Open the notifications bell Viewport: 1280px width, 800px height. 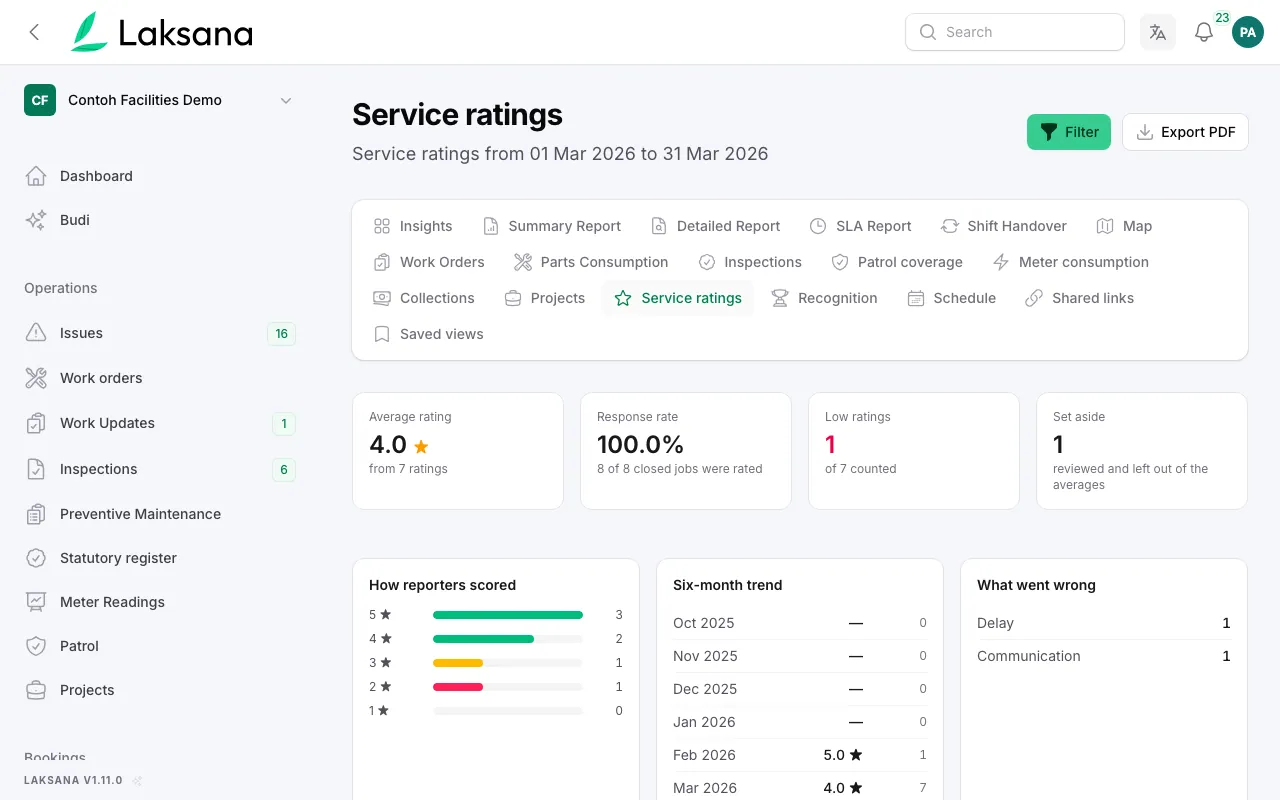(x=1204, y=32)
